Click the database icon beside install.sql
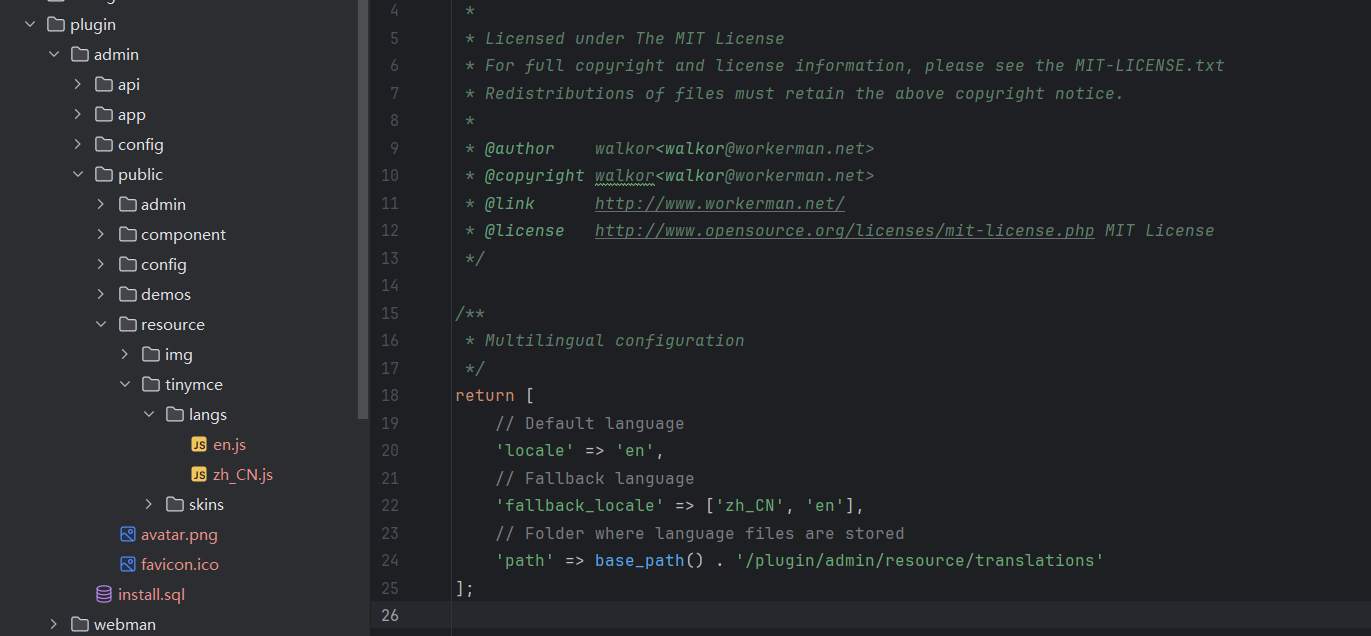This screenshot has height=636, width=1371. pyautogui.click(x=104, y=594)
